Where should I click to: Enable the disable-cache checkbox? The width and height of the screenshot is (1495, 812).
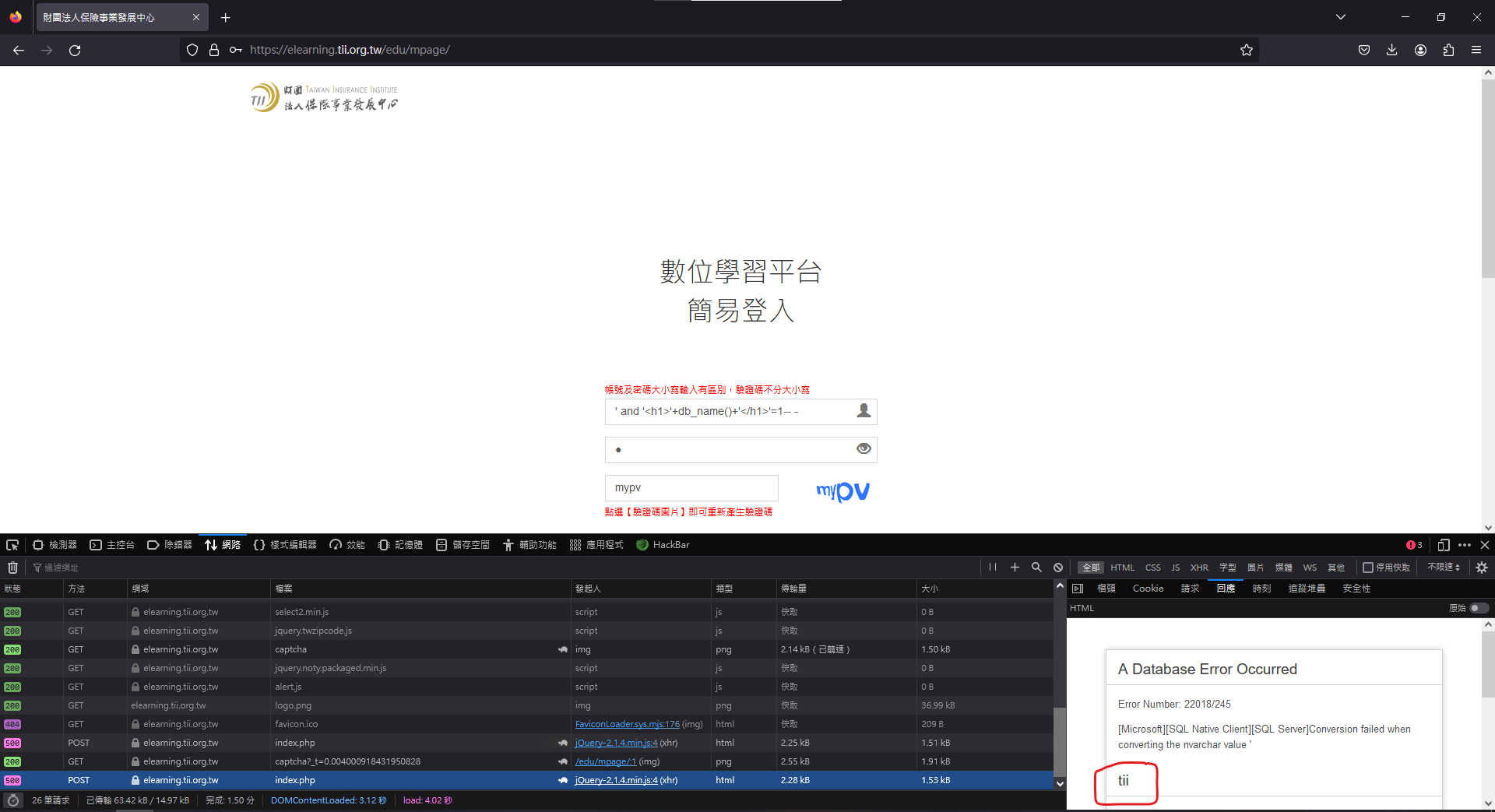pos(1368,568)
